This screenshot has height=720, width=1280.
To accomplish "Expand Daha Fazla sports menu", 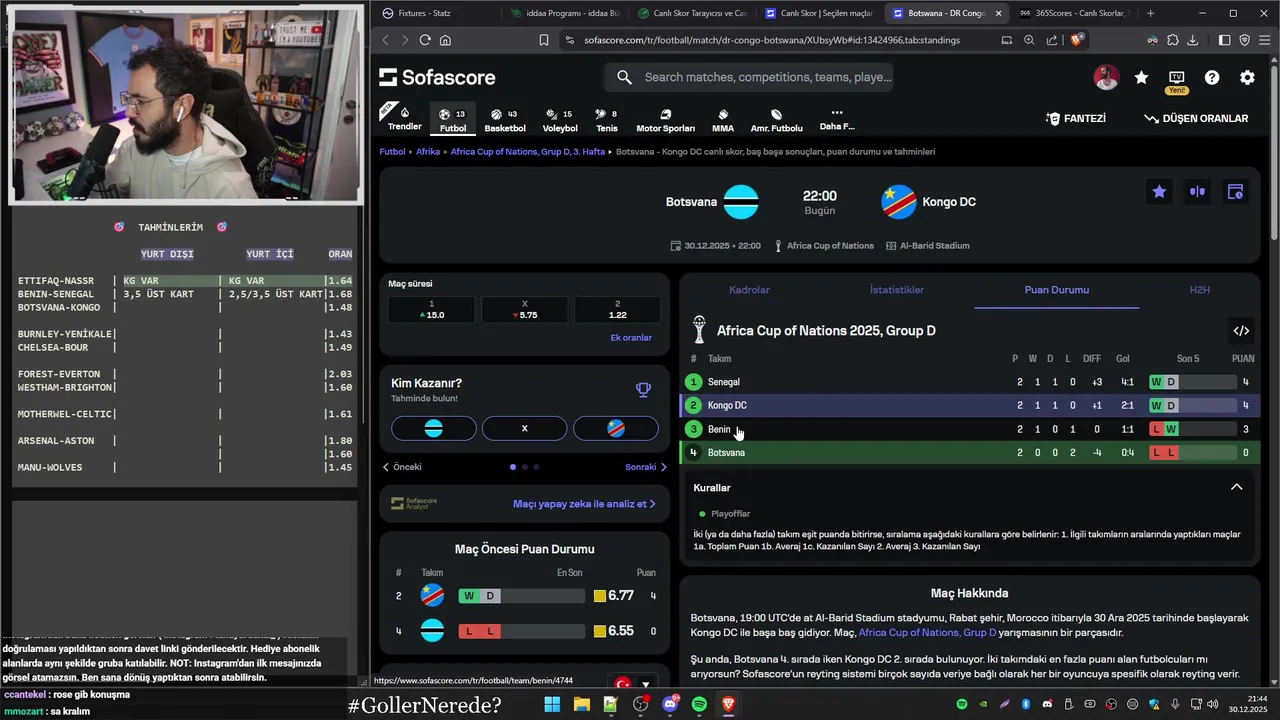I will click(x=837, y=119).
